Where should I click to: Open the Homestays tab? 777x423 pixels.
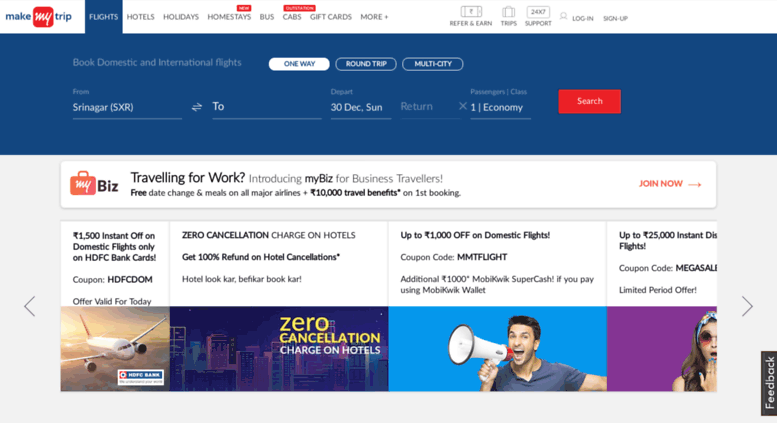pos(229,17)
